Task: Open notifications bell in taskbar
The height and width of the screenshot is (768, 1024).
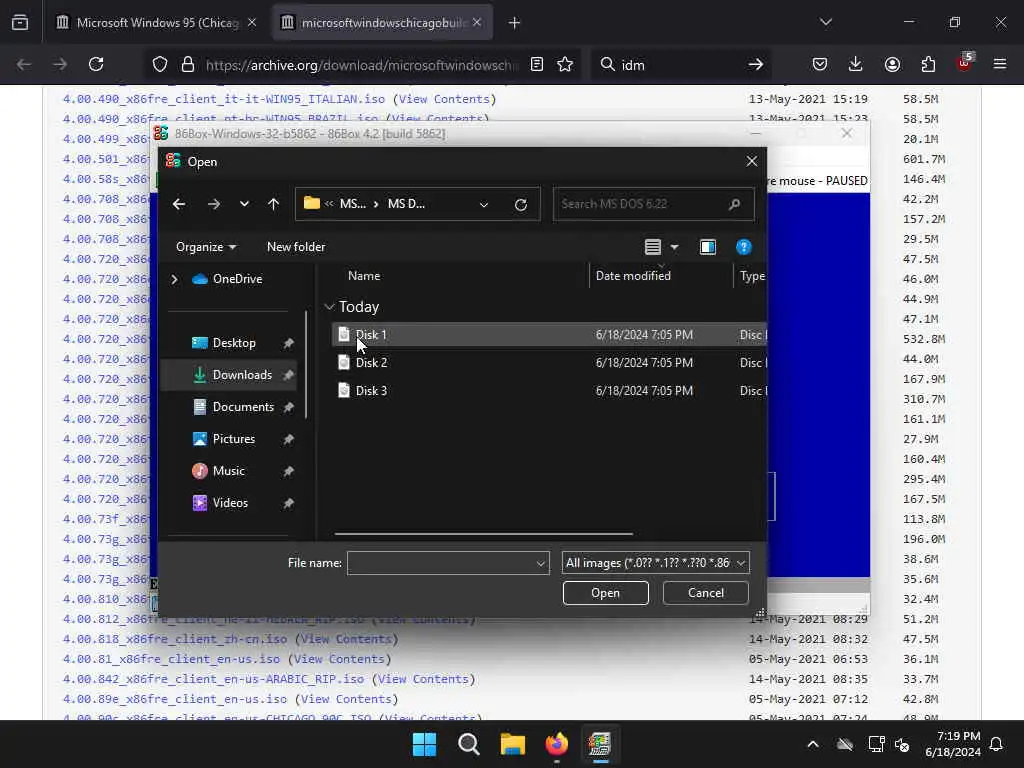Action: coord(996,744)
